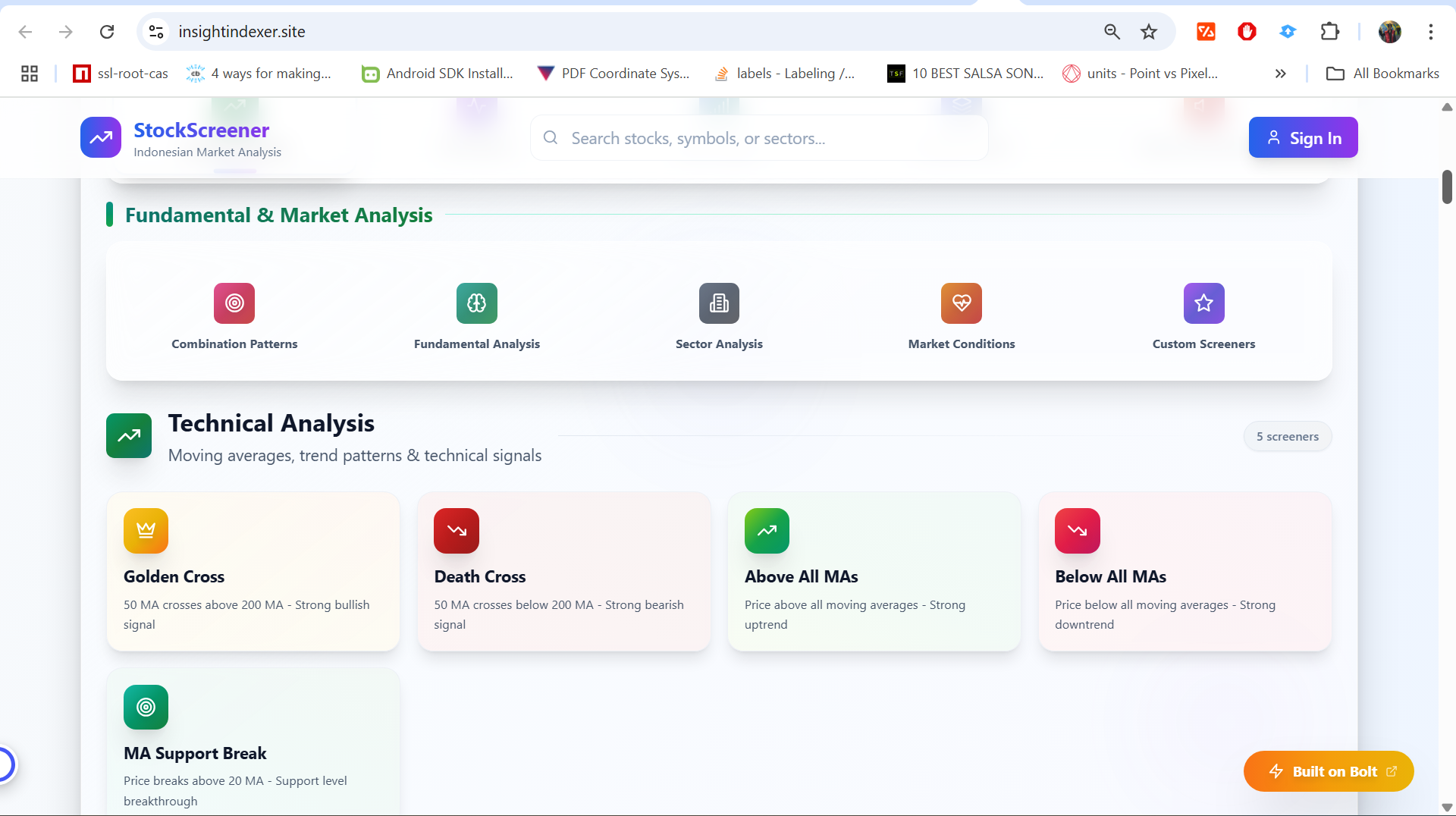Image resolution: width=1456 pixels, height=816 pixels.
Task: Click the Built on Bolt button
Action: point(1329,771)
